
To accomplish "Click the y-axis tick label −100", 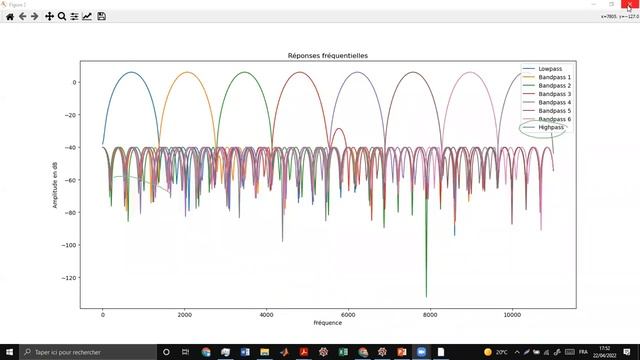I will pos(69,245).
